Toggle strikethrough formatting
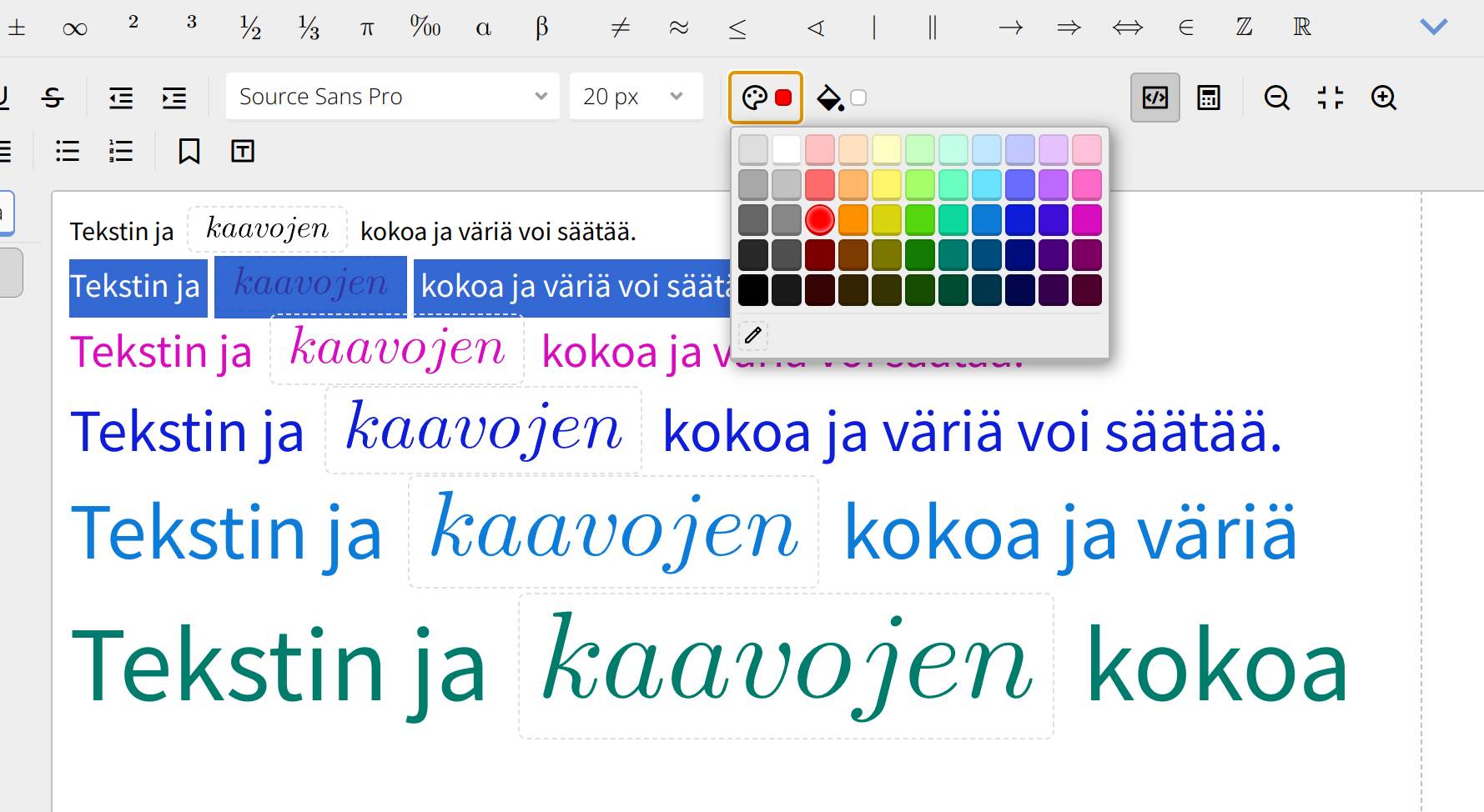This screenshot has width=1484, height=812. tap(53, 98)
